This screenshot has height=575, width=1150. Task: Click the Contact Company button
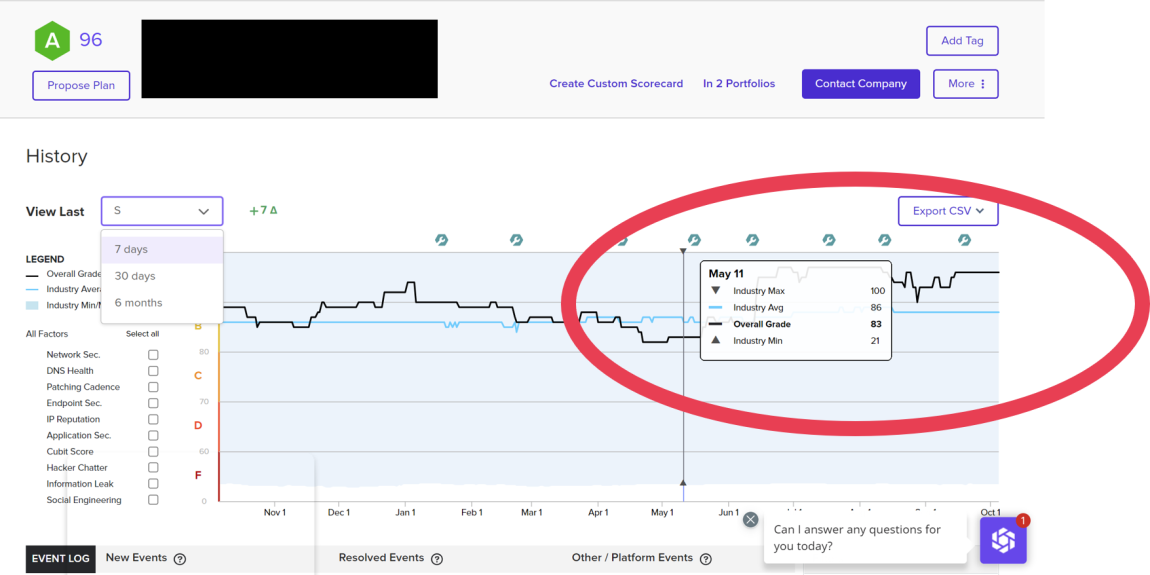[x=860, y=84]
